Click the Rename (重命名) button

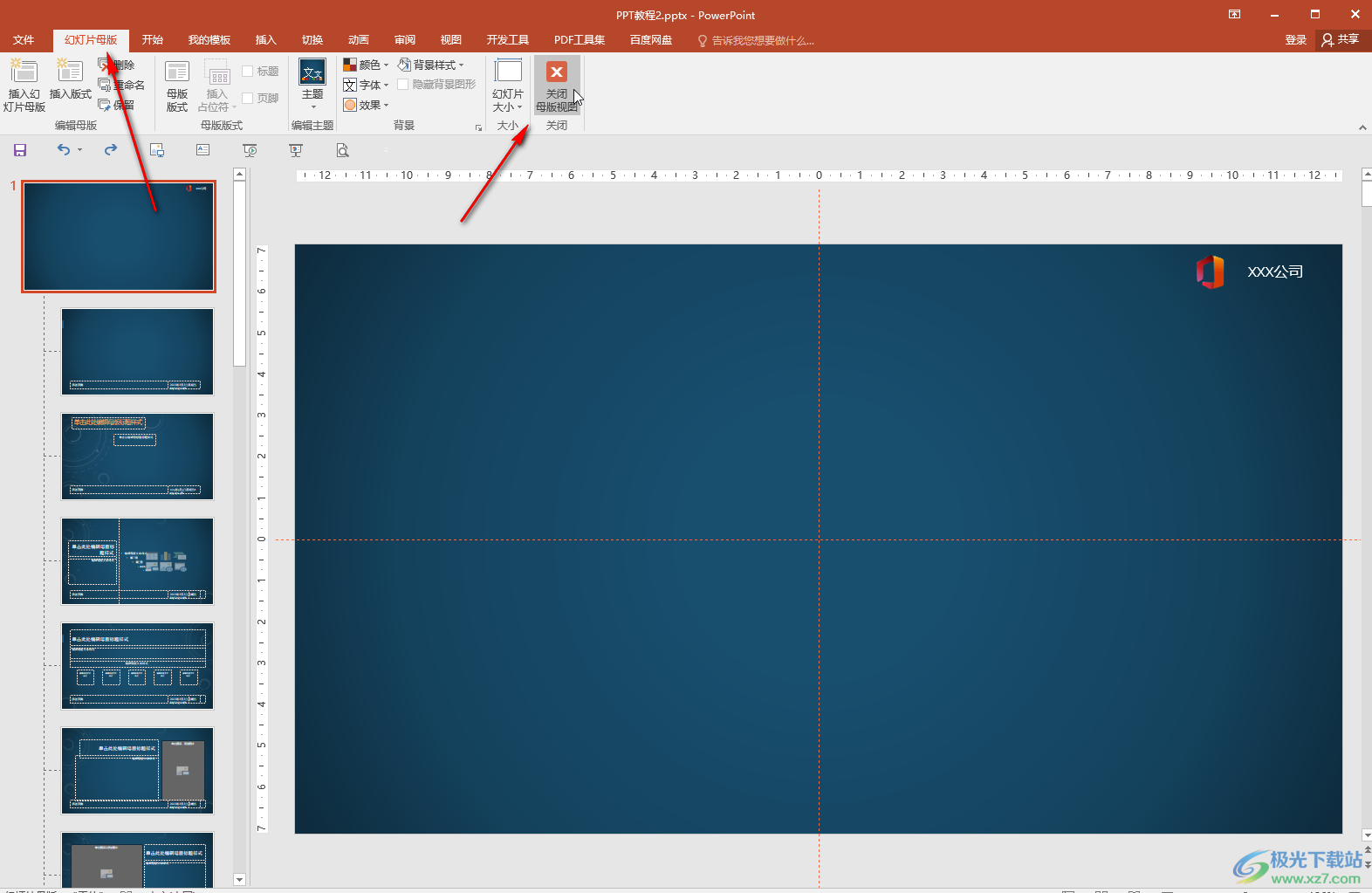pos(122,85)
